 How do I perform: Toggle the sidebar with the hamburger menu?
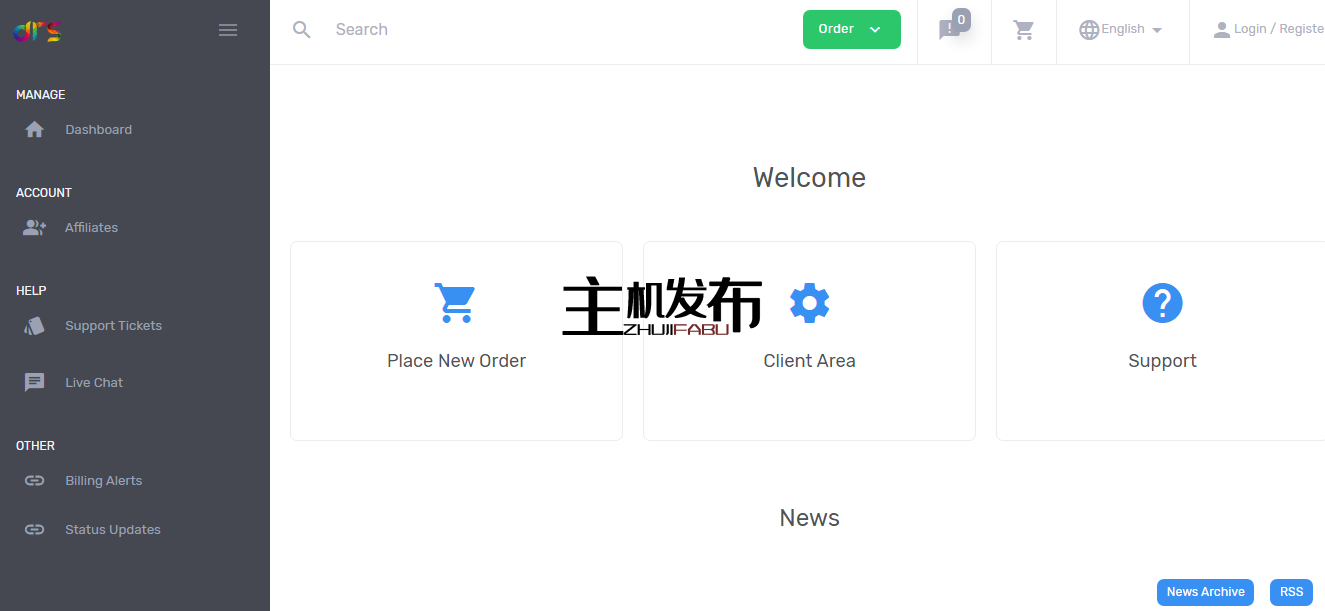click(228, 30)
